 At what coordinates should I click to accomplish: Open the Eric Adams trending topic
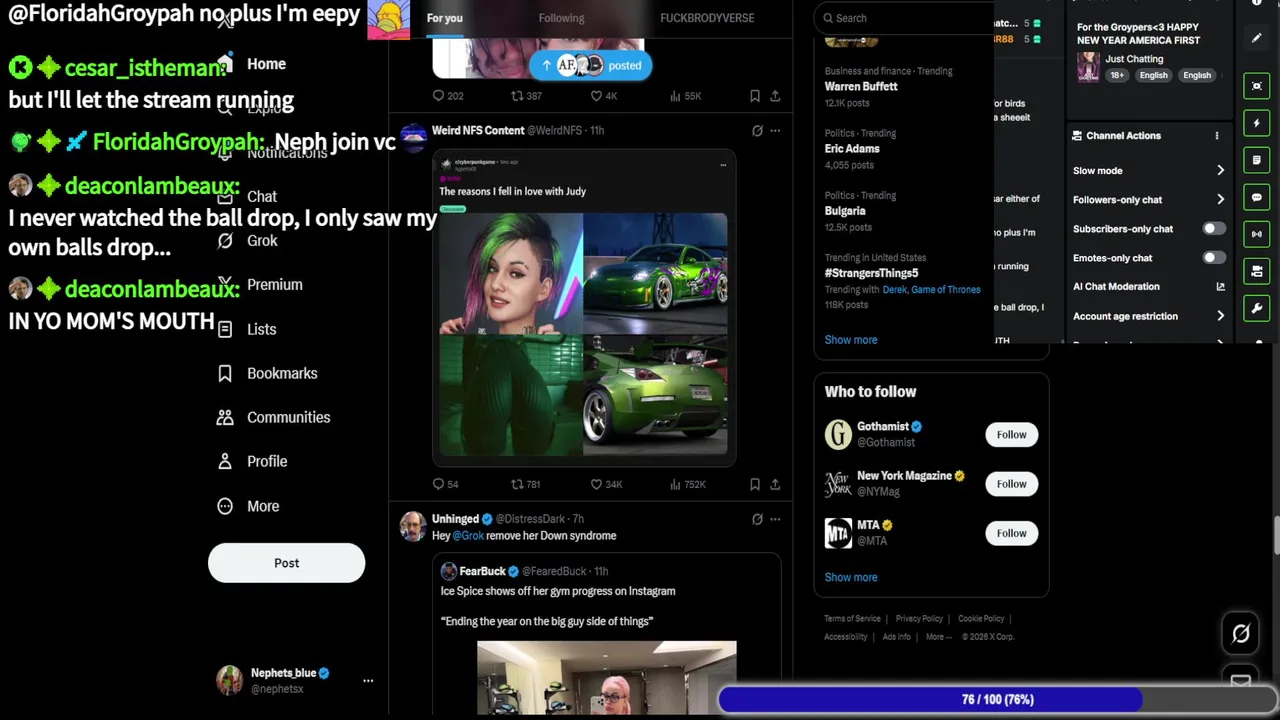click(x=852, y=149)
